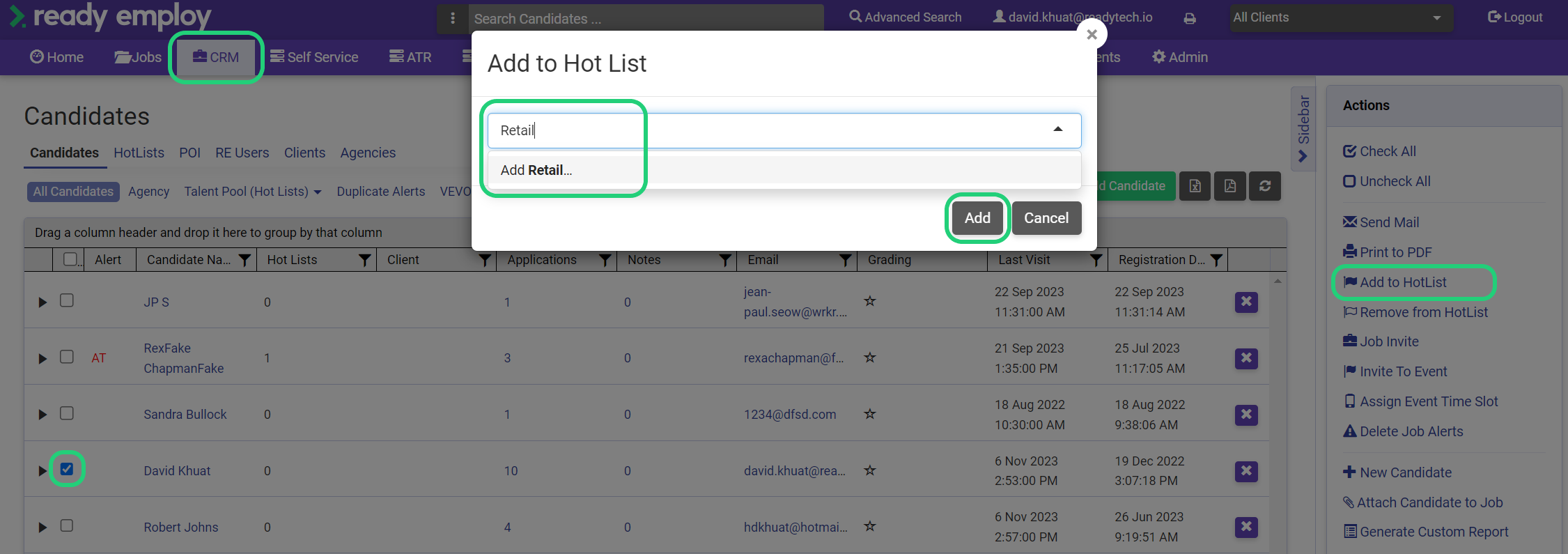Toggle the select-all header checkbox
This screenshot has height=554, width=1568.
click(70, 259)
